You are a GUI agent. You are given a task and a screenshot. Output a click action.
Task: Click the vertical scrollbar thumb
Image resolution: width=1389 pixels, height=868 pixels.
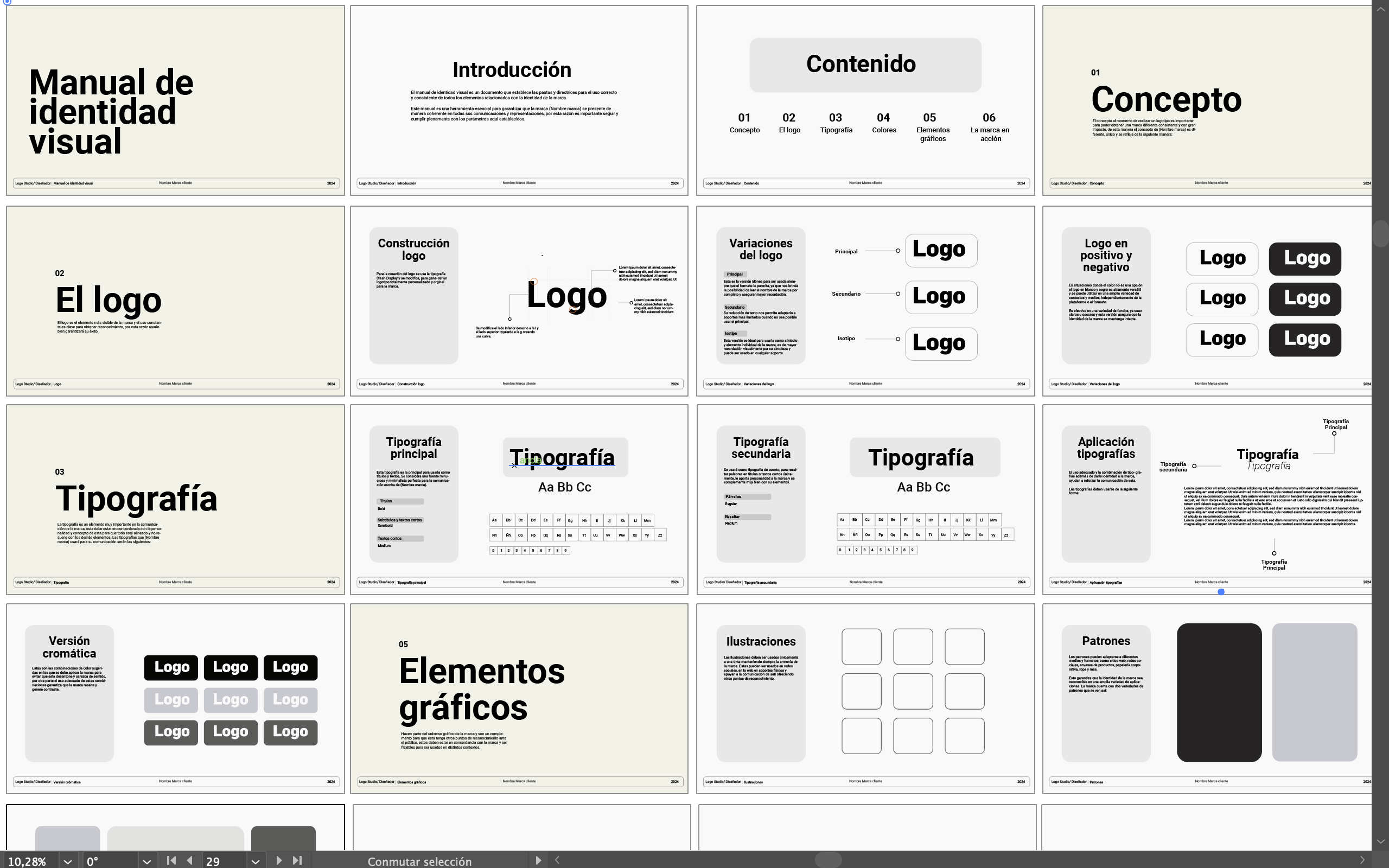tap(1382, 234)
